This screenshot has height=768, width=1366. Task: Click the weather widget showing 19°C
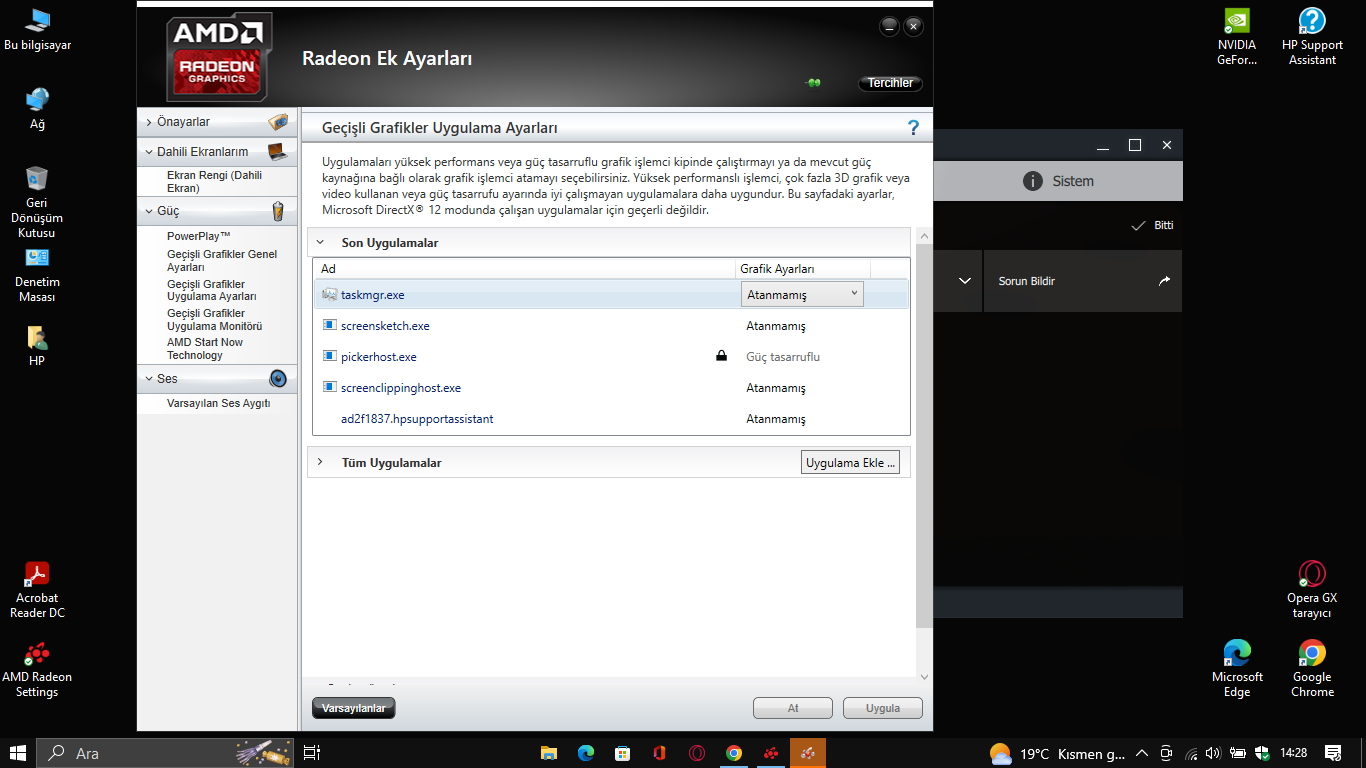pos(1057,753)
